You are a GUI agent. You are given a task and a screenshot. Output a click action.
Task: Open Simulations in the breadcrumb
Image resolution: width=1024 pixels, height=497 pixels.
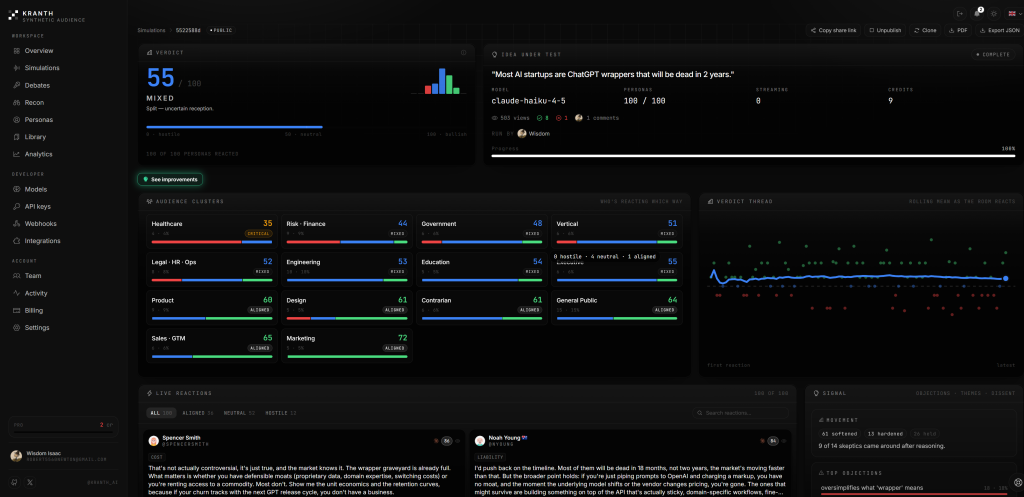pyautogui.click(x=152, y=30)
